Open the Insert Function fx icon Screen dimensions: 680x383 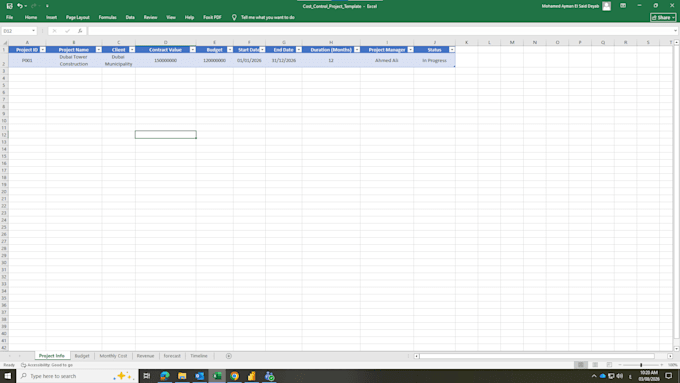click(80, 31)
